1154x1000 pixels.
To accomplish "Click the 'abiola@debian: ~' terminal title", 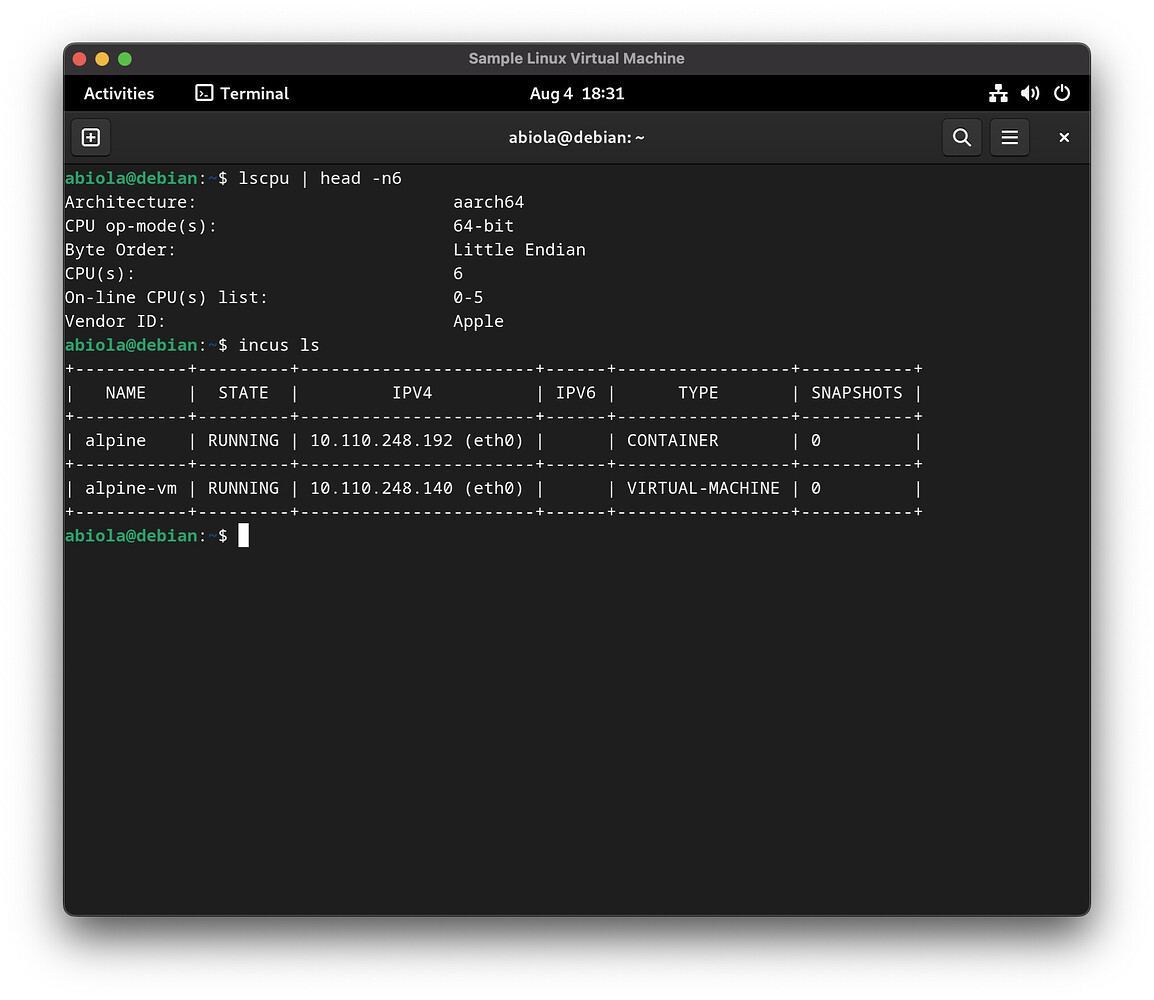I will click(x=576, y=138).
